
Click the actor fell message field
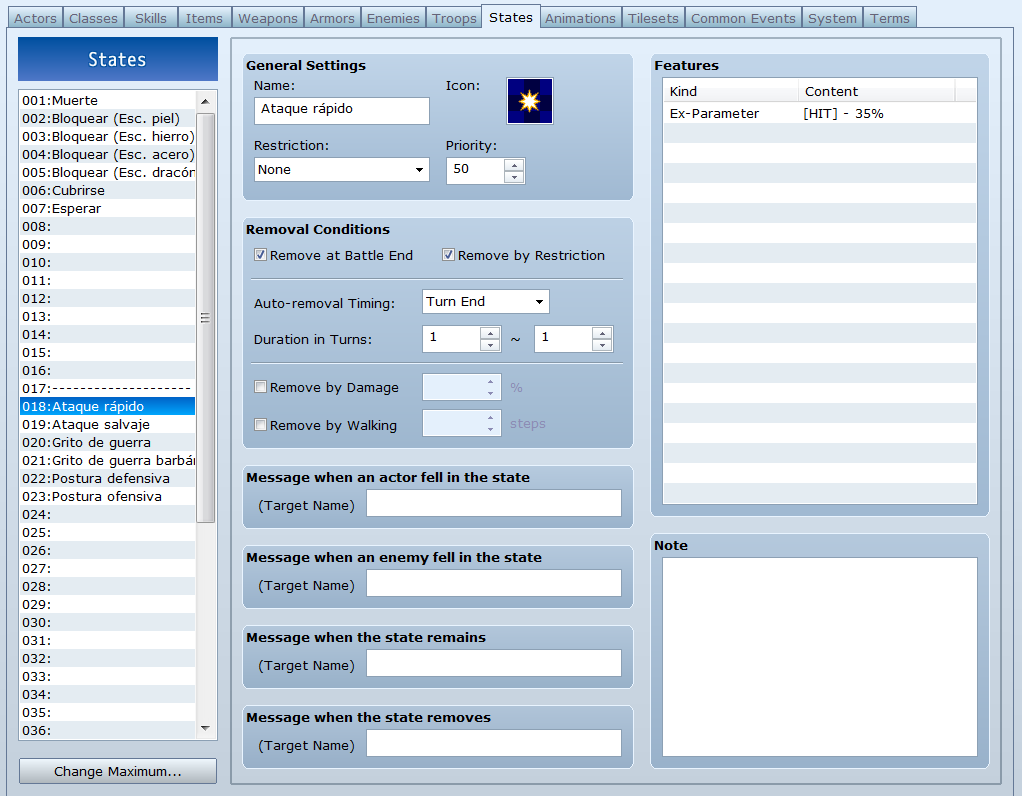tap(493, 503)
